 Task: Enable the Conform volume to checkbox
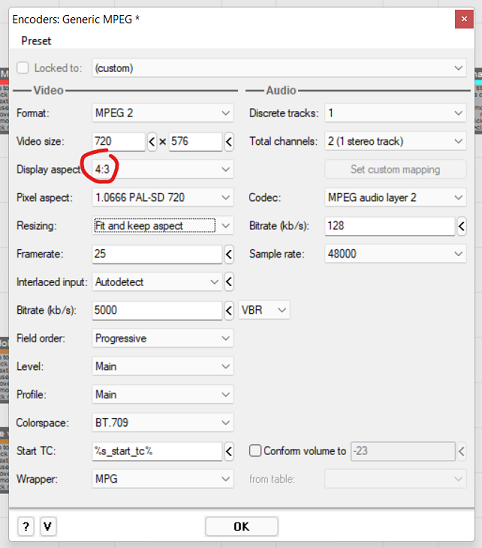255,451
